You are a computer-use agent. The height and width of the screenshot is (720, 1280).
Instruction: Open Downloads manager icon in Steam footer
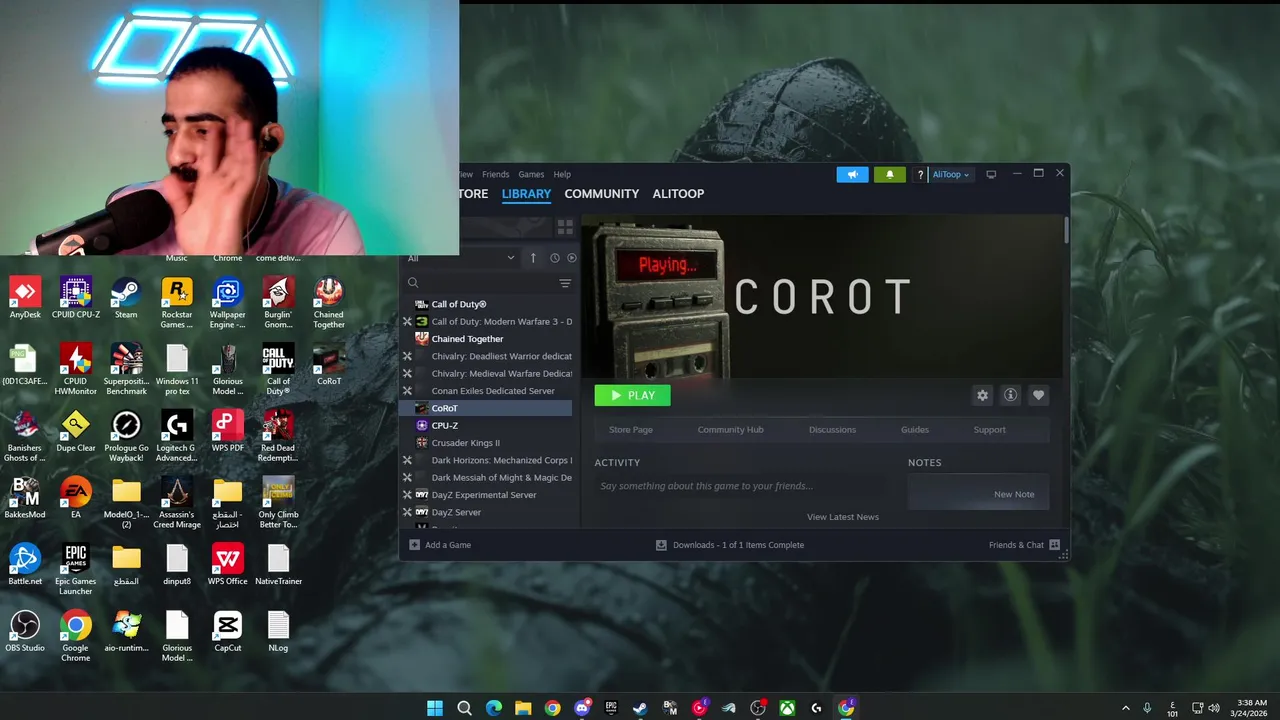pos(661,545)
